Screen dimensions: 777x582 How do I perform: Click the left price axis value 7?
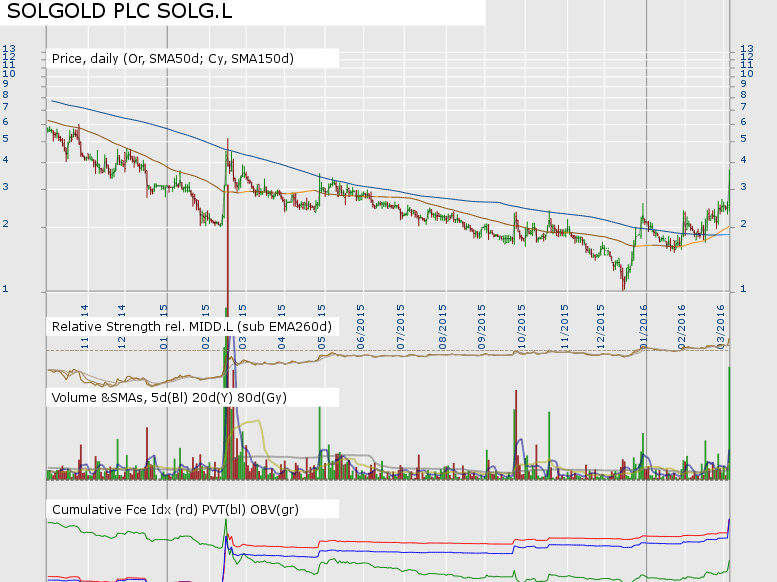point(5,107)
